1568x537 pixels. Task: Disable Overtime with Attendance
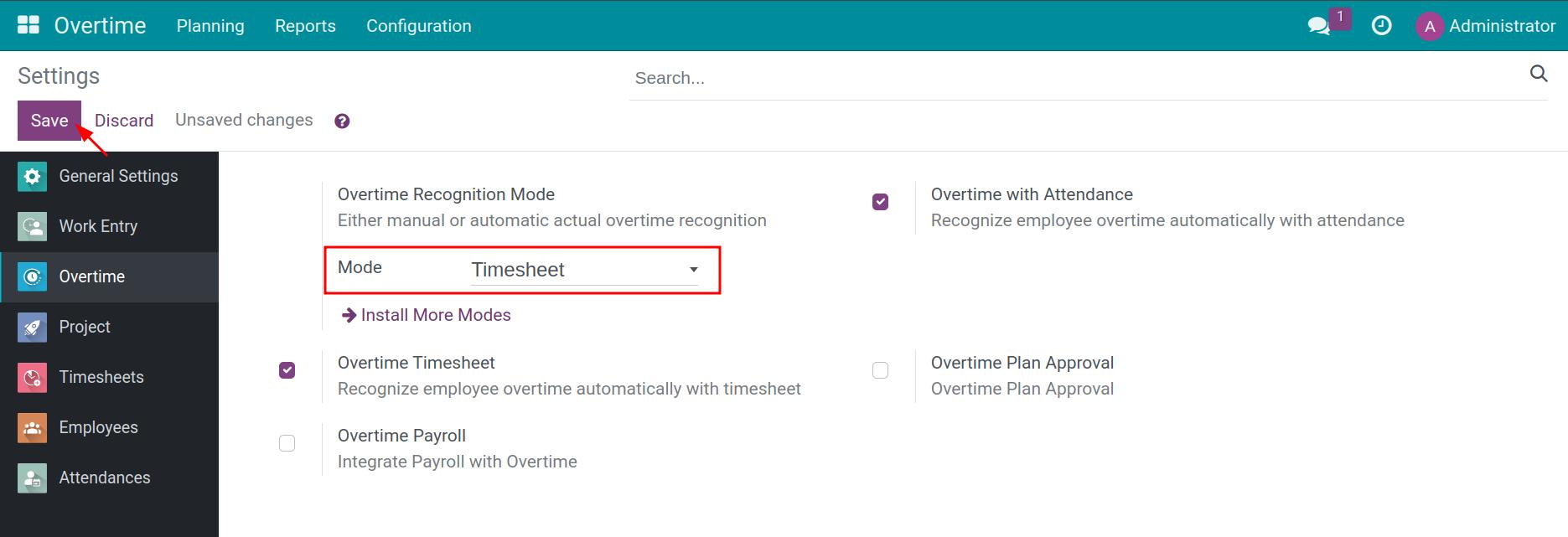[x=881, y=201]
